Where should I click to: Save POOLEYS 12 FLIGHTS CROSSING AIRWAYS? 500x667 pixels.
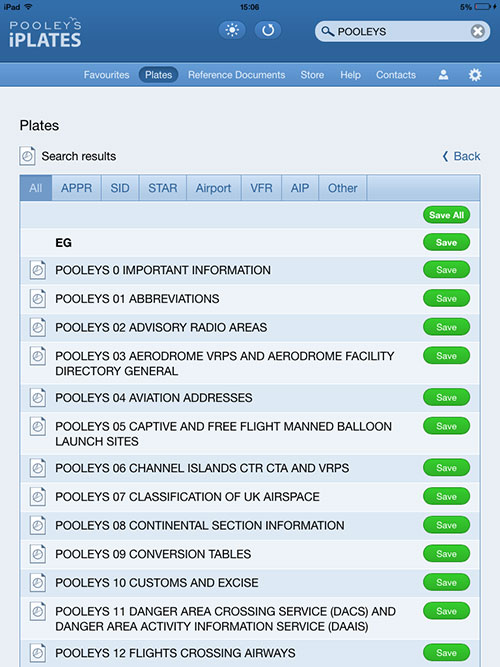coord(446,653)
